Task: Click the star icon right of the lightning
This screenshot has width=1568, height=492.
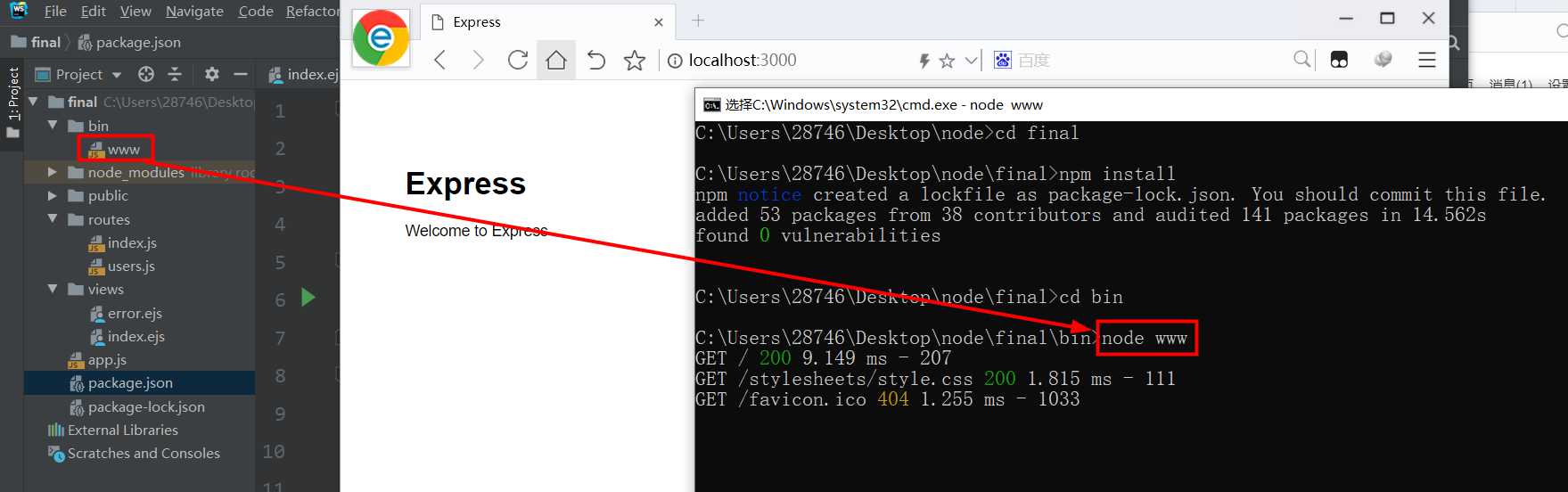Action: (947, 61)
